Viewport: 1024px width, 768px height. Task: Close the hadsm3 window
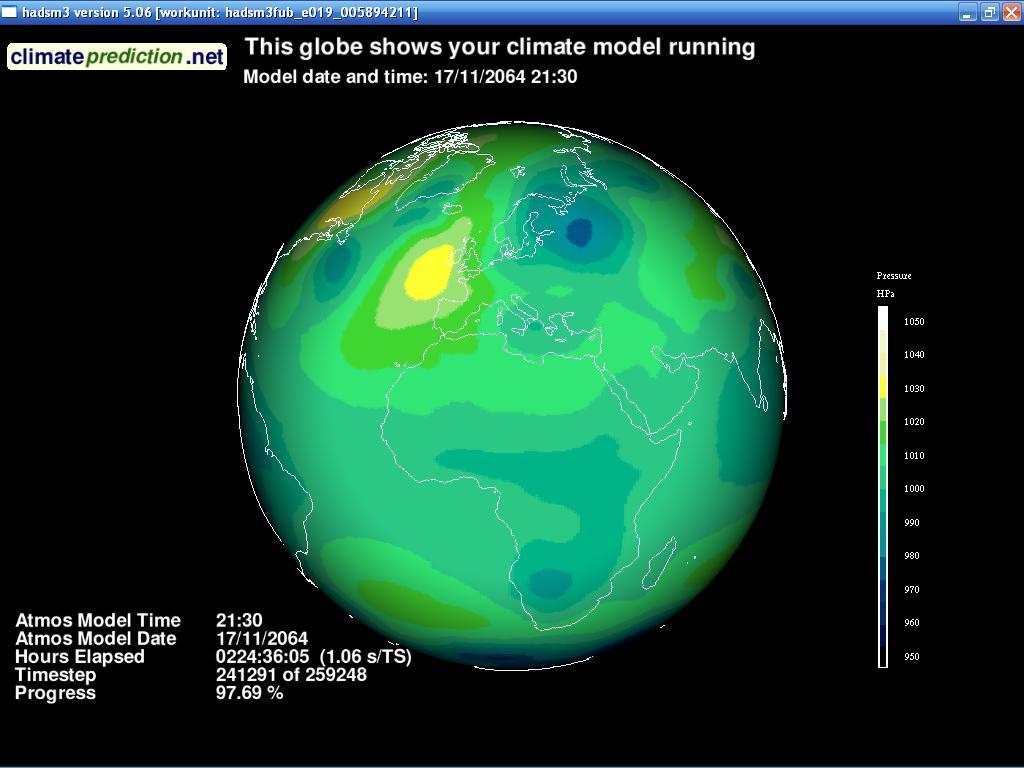point(1011,12)
